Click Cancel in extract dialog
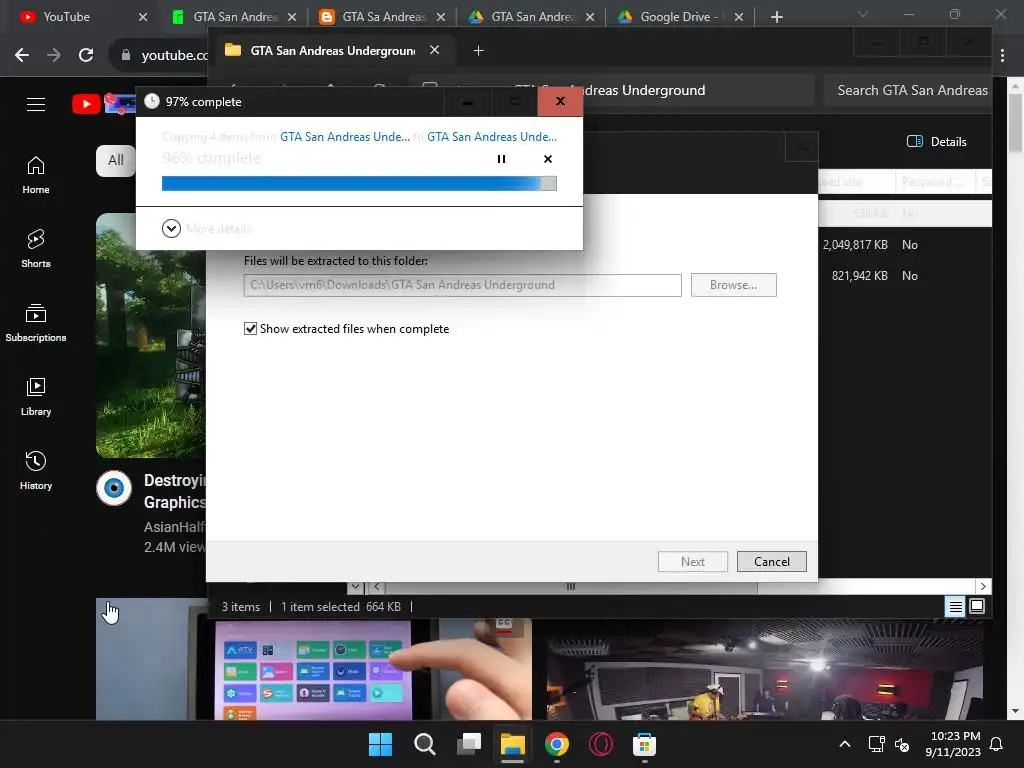Viewport: 1024px width, 768px height. (771, 562)
